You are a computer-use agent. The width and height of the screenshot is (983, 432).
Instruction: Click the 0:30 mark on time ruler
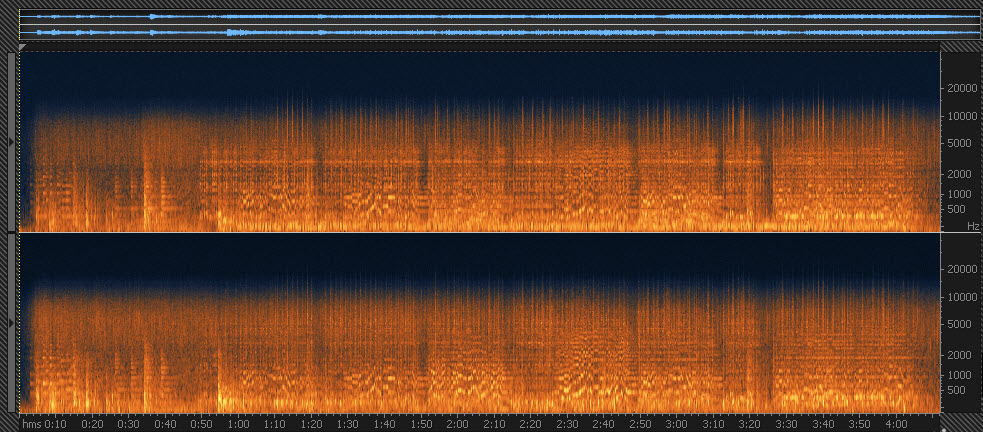pyautogui.click(x=129, y=424)
